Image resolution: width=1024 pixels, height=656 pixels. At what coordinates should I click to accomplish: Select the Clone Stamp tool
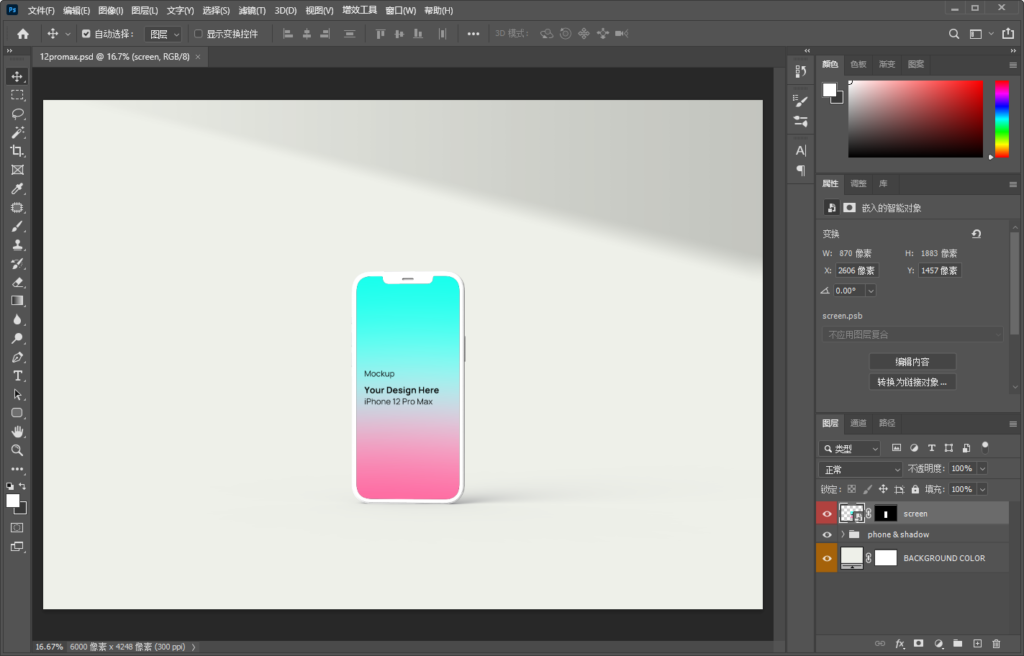coord(17,245)
